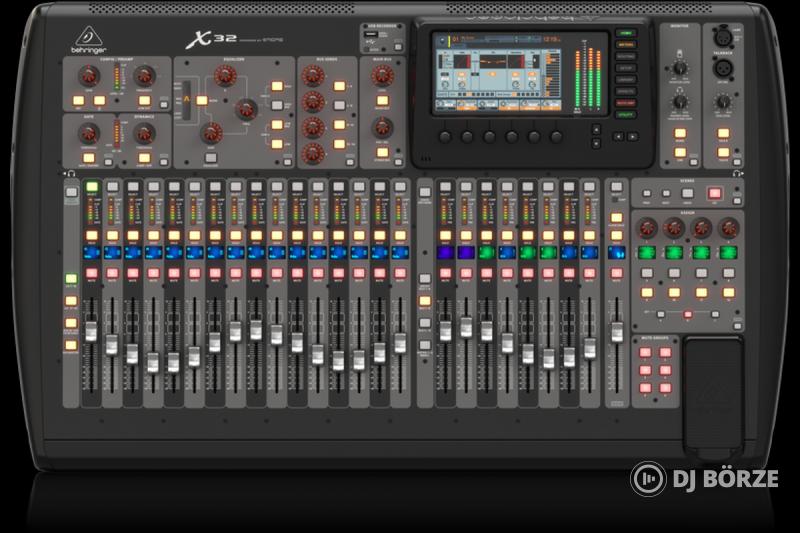Click the USB port on the USB Recorder panel

[372, 35]
